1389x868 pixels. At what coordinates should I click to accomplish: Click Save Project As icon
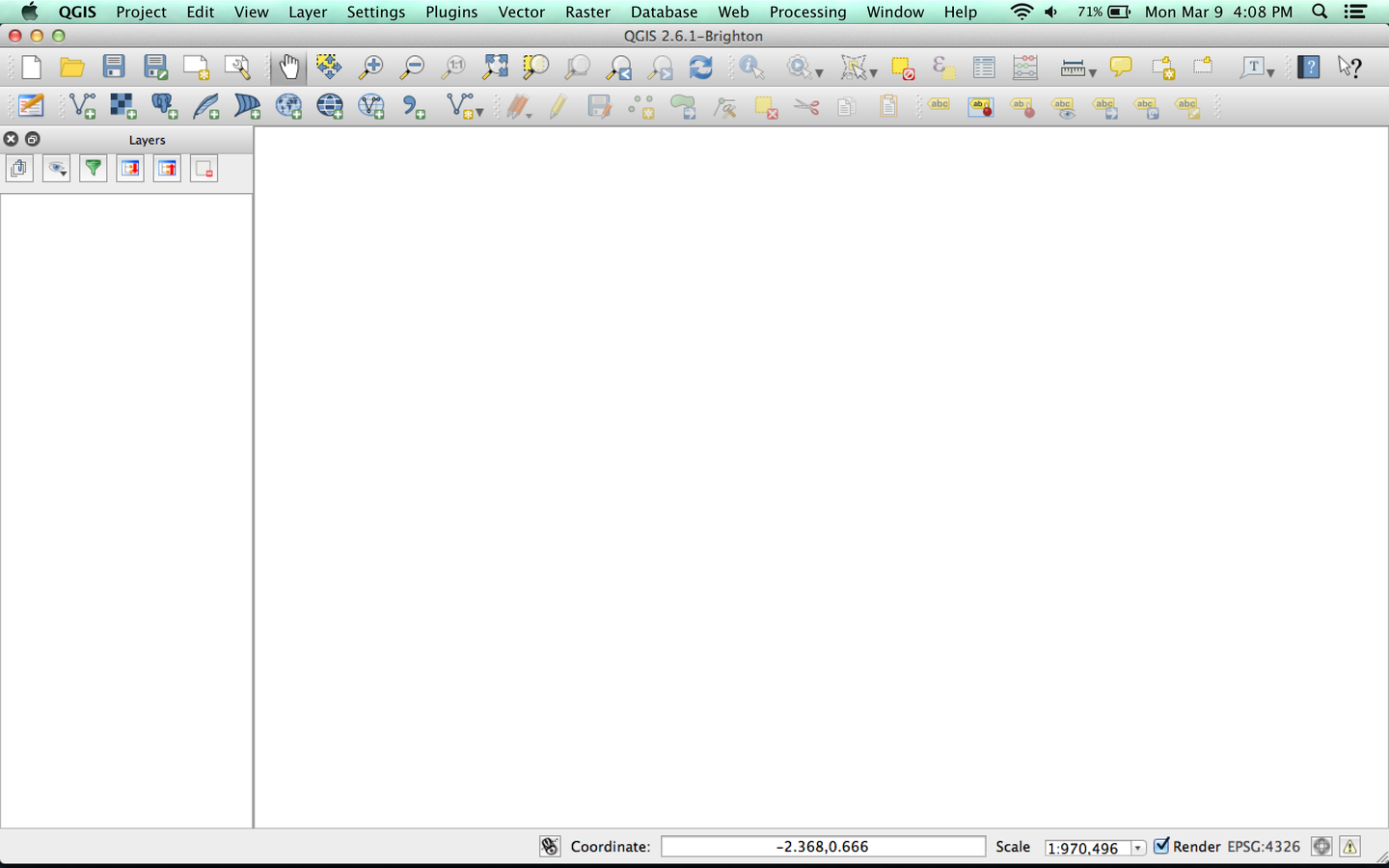(x=155, y=68)
